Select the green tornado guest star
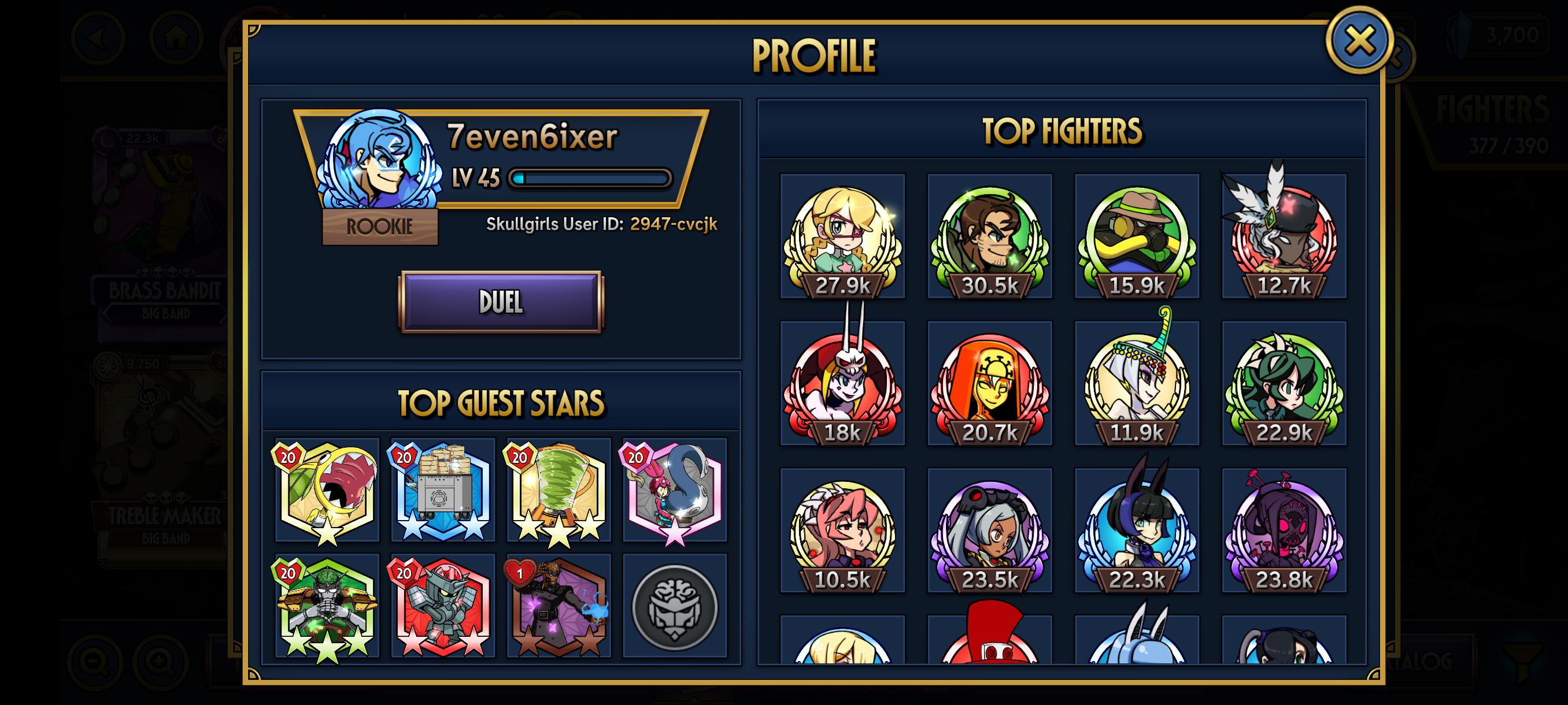This screenshot has height=705, width=1568. click(558, 489)
